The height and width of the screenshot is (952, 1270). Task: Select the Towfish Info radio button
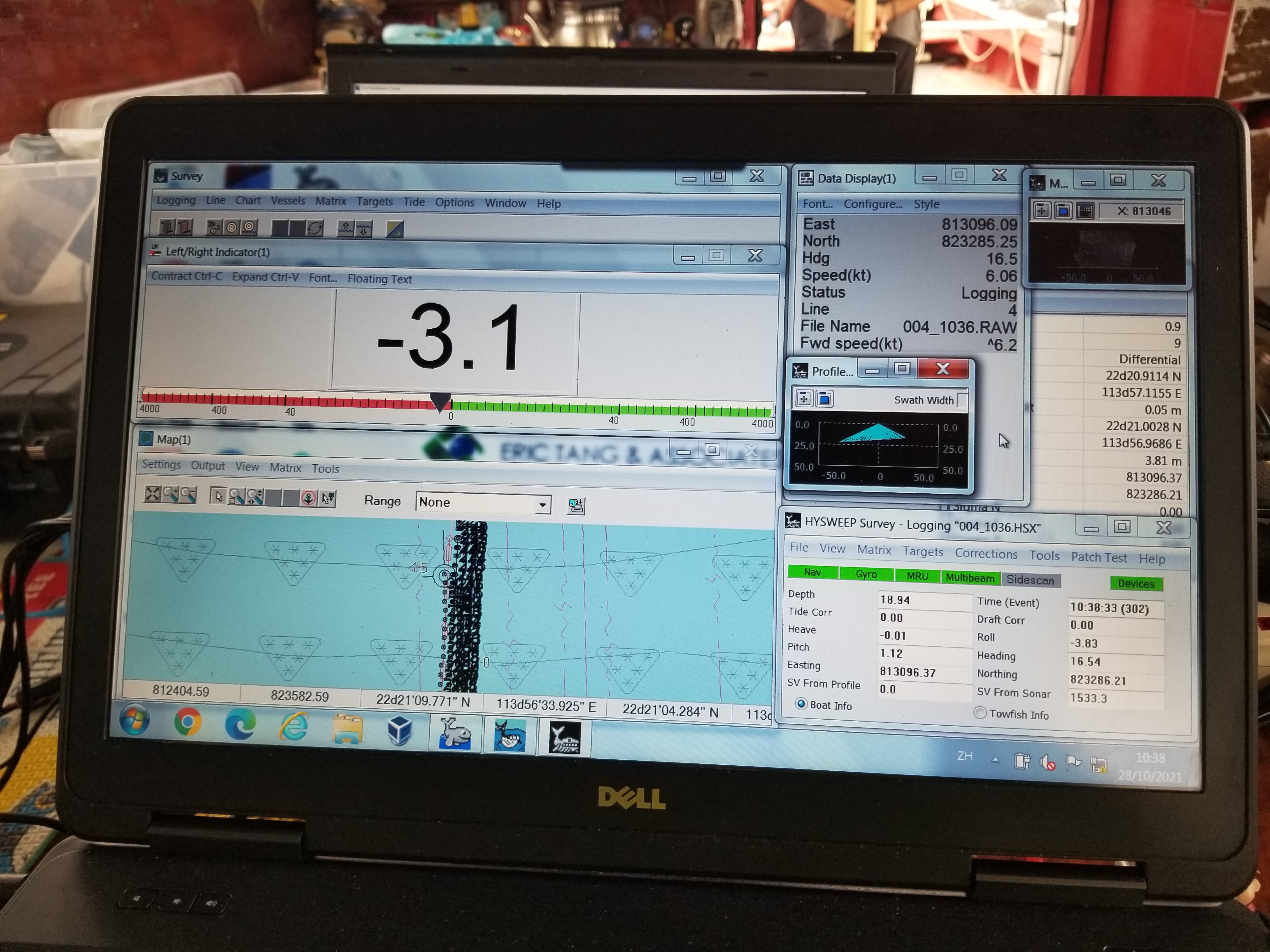coord(980,713)
